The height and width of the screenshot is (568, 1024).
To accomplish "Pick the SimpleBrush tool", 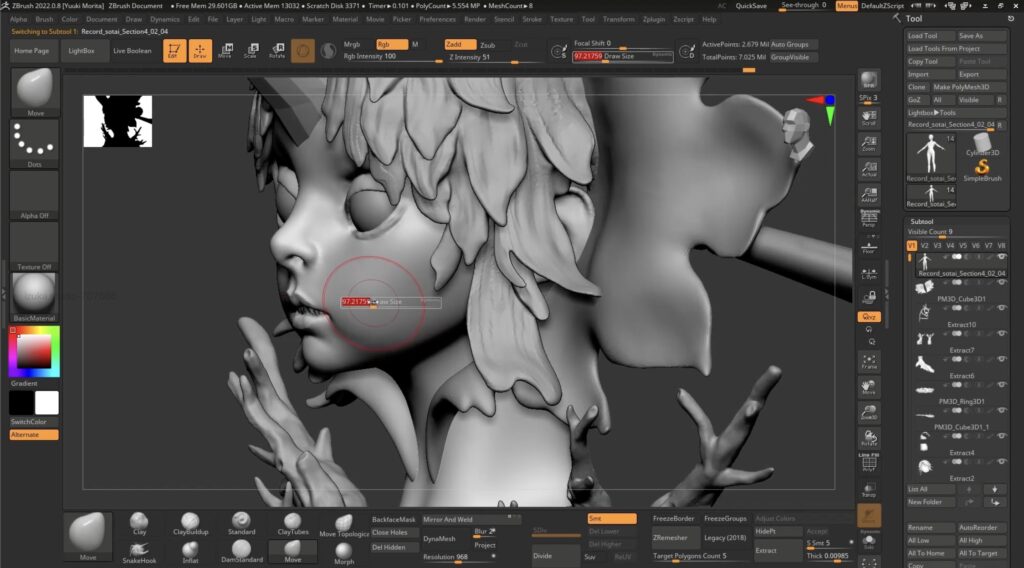I will pos(984,170).
